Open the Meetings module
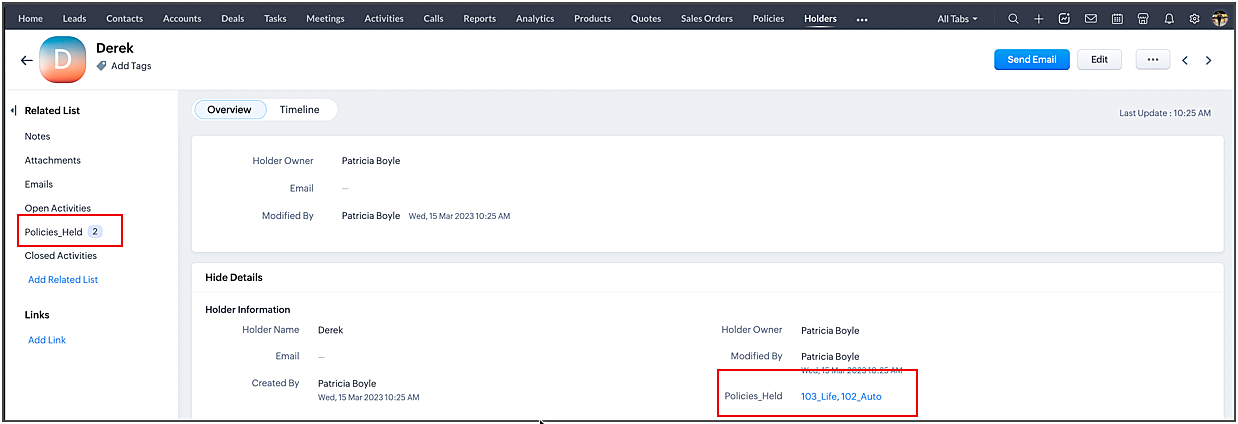 tap(326, 19)
